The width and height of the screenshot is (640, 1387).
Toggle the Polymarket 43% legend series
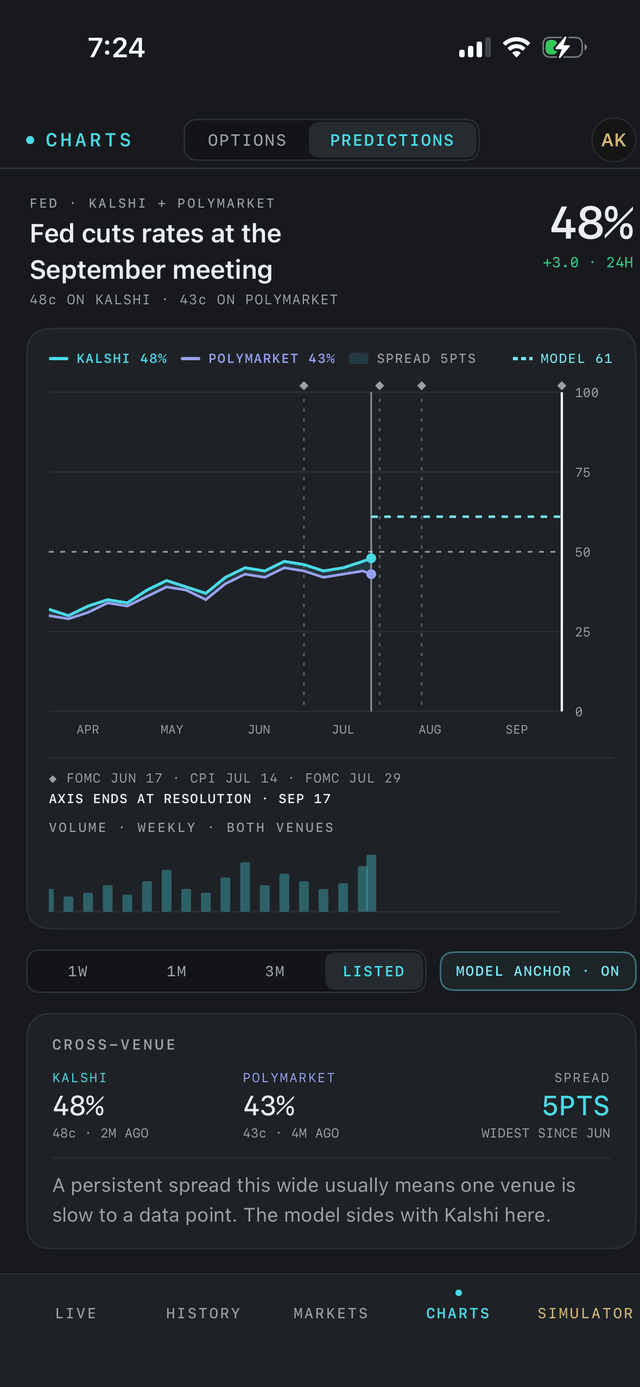click(258, 358)
